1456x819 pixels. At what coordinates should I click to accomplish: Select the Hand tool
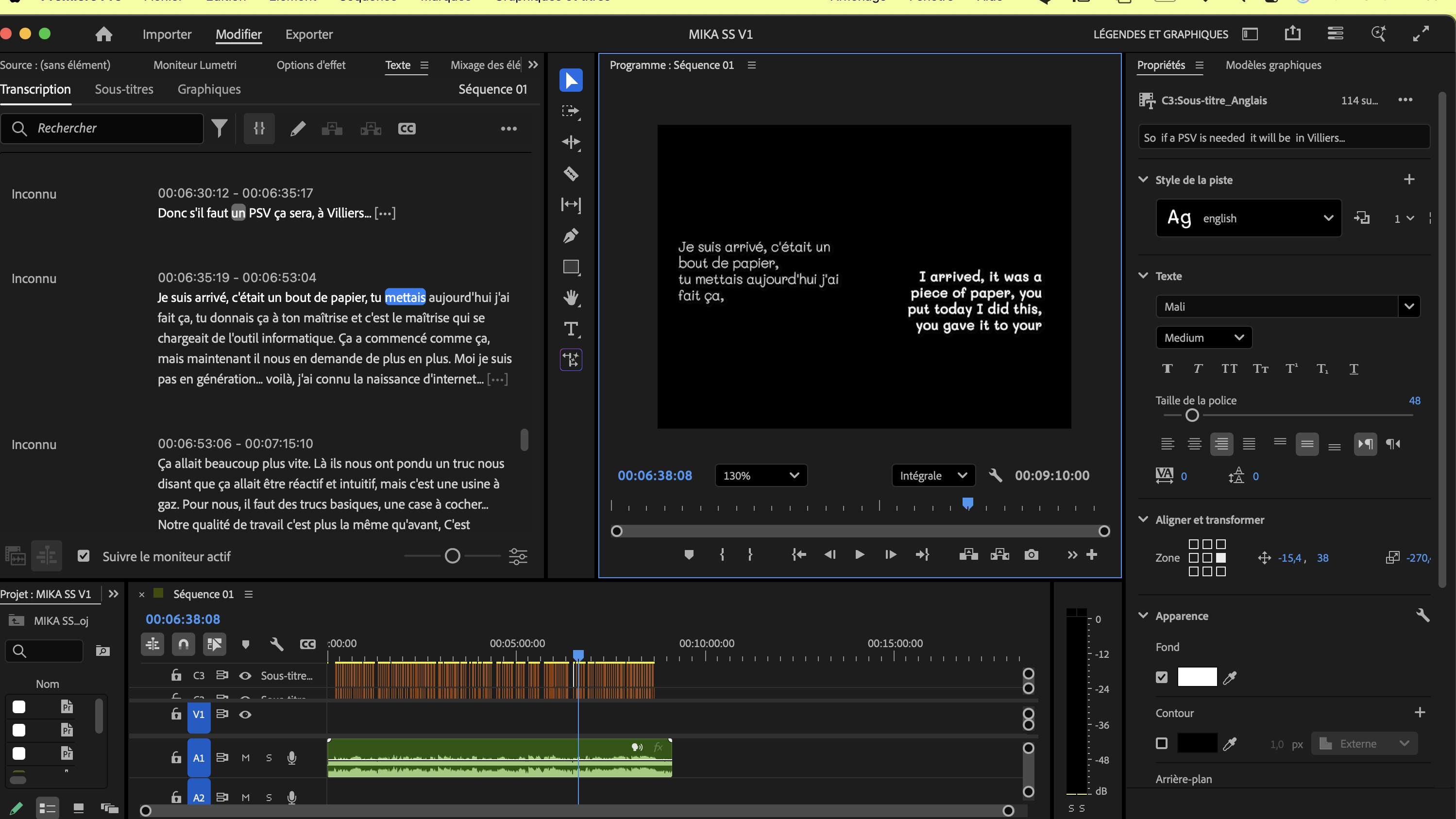pyautogui.click(x=571, y=298)
